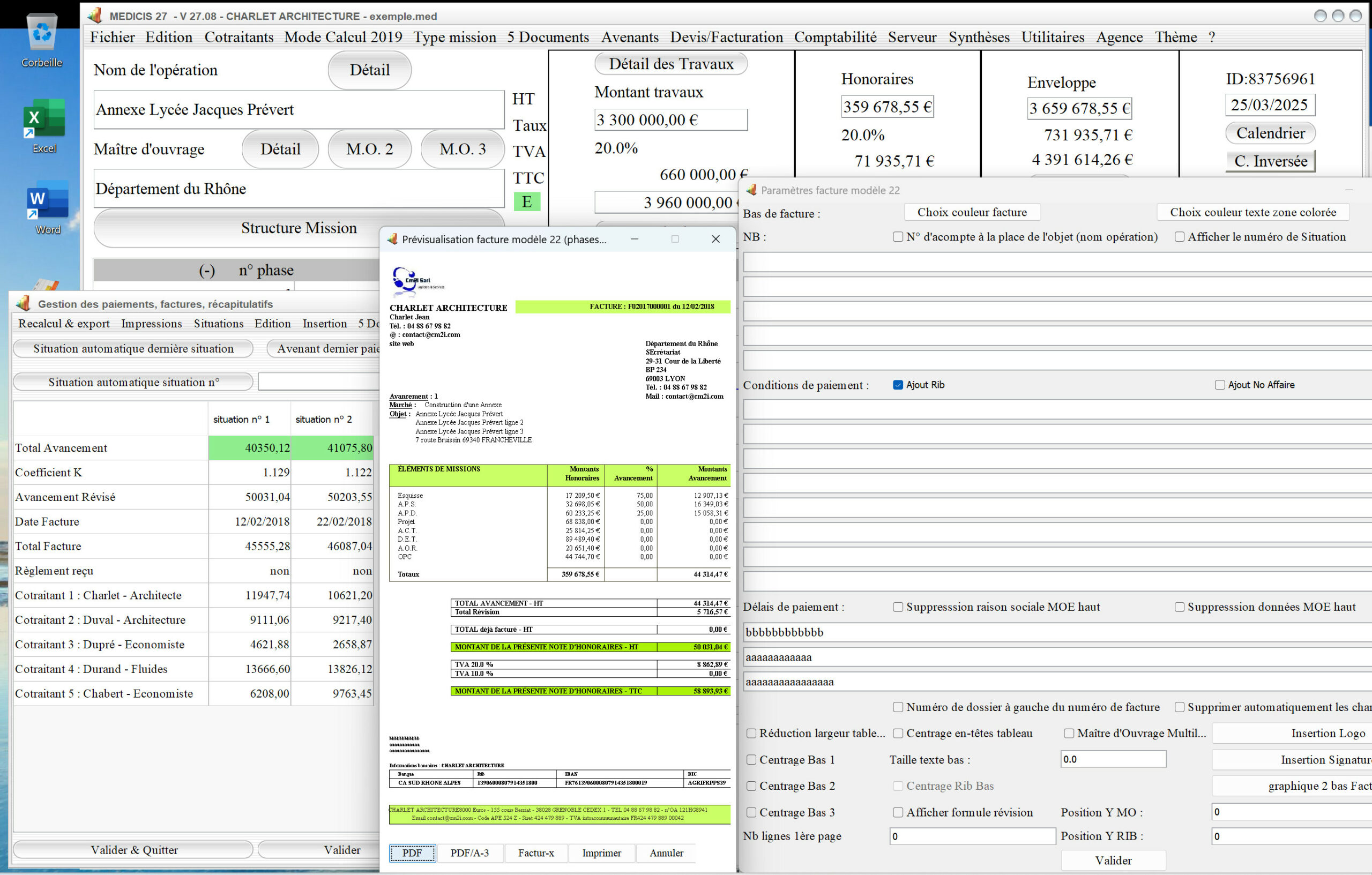Screen dimensions: 1372x875
Task: Check Suppresssion raison sociale MOE haut
Action: 898,607
